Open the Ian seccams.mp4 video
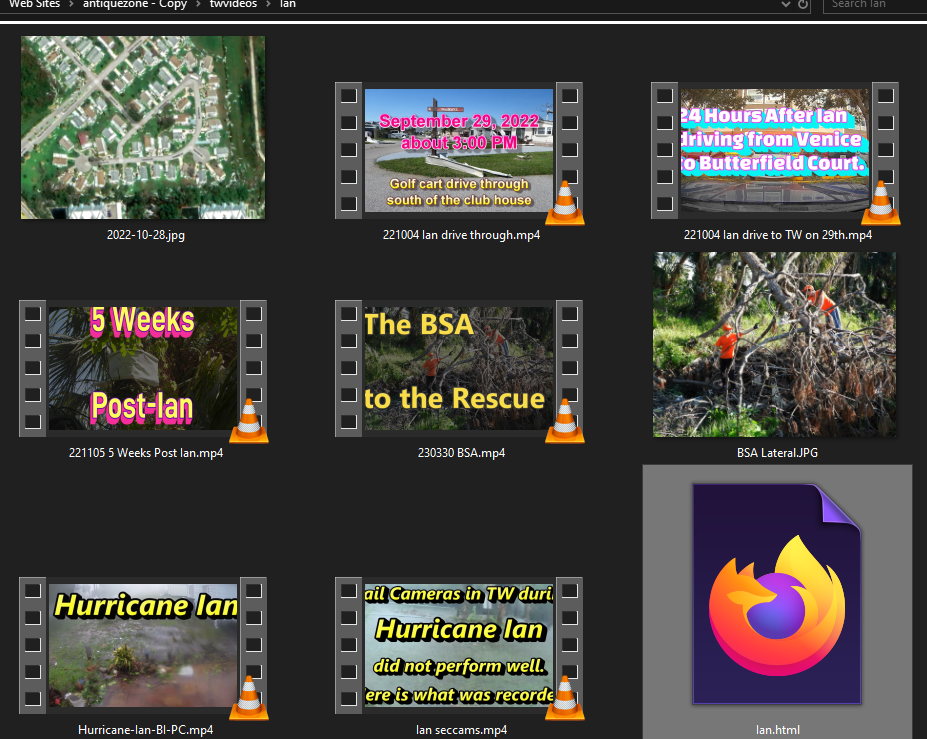 click(x=459, y=645)
